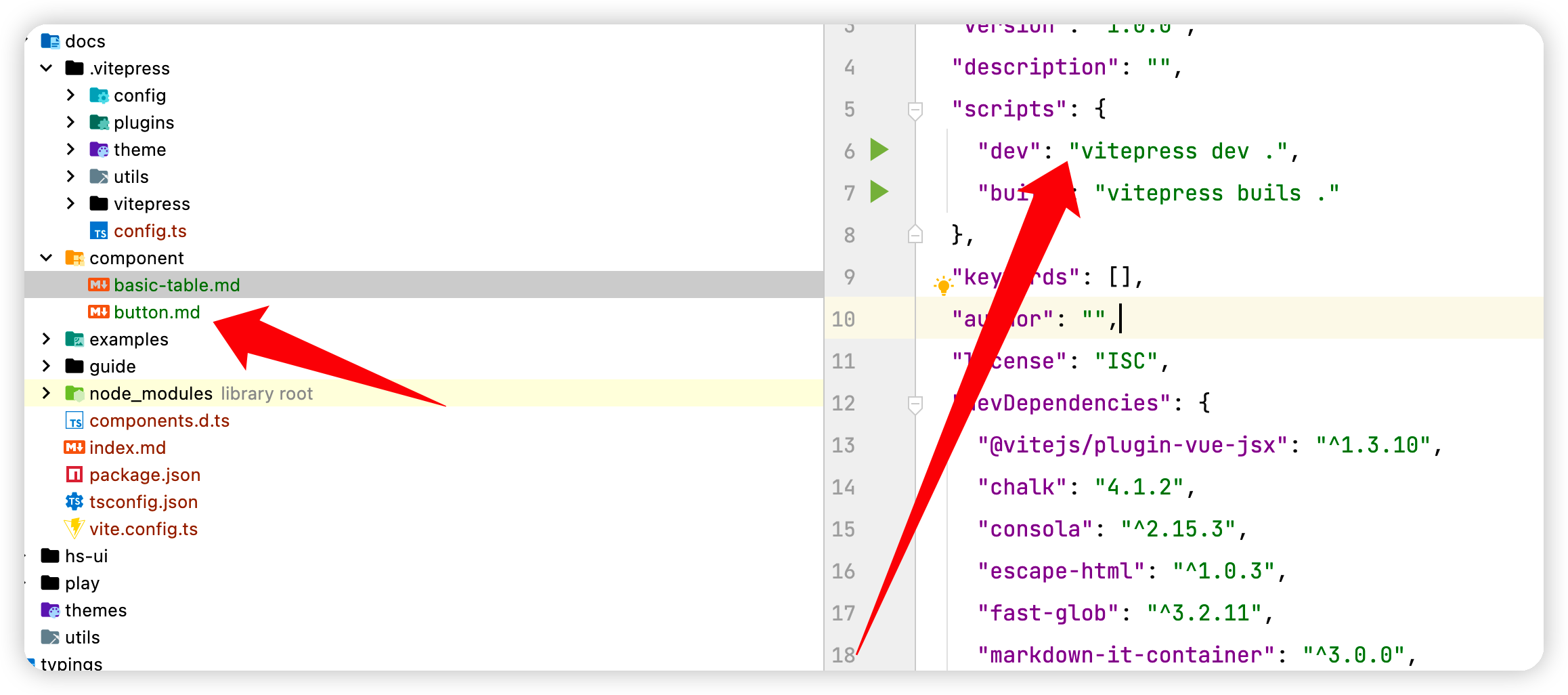Click the TypeScript icon beside components.d.ts

pos(75,420)
